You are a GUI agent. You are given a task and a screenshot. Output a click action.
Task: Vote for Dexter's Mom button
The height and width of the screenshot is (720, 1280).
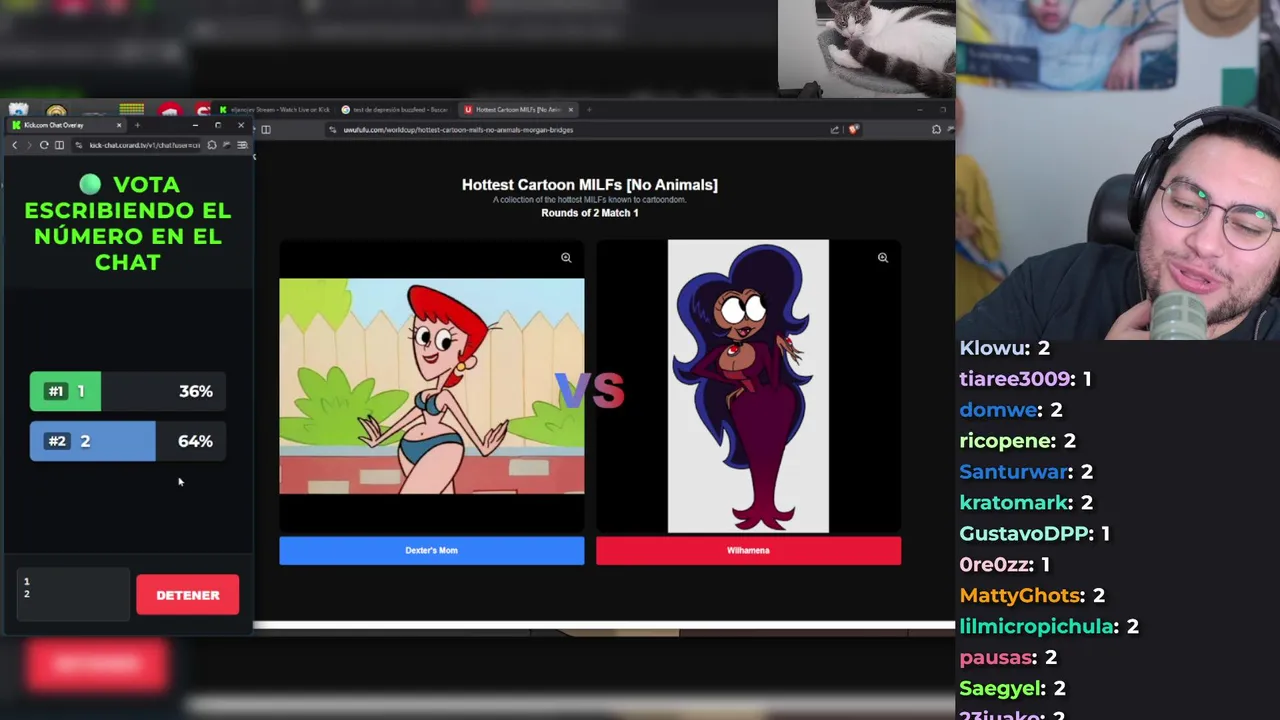coord(432,551)
